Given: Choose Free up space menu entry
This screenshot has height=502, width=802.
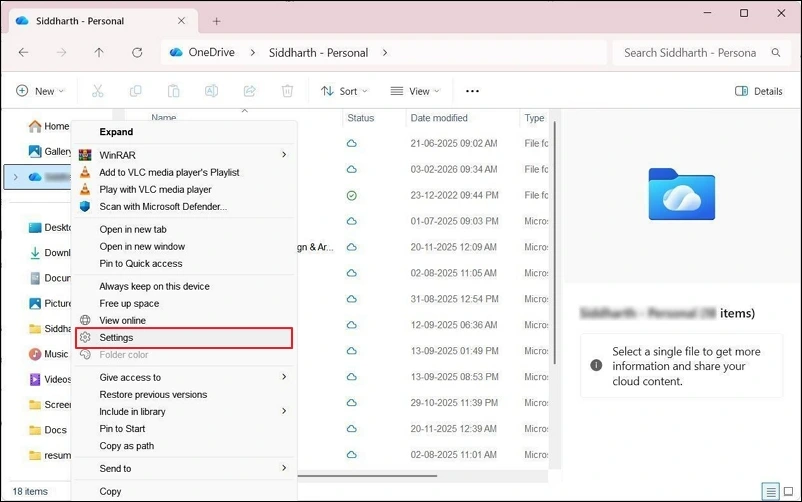Looking at the screenshot, I should tap(129, 303).
